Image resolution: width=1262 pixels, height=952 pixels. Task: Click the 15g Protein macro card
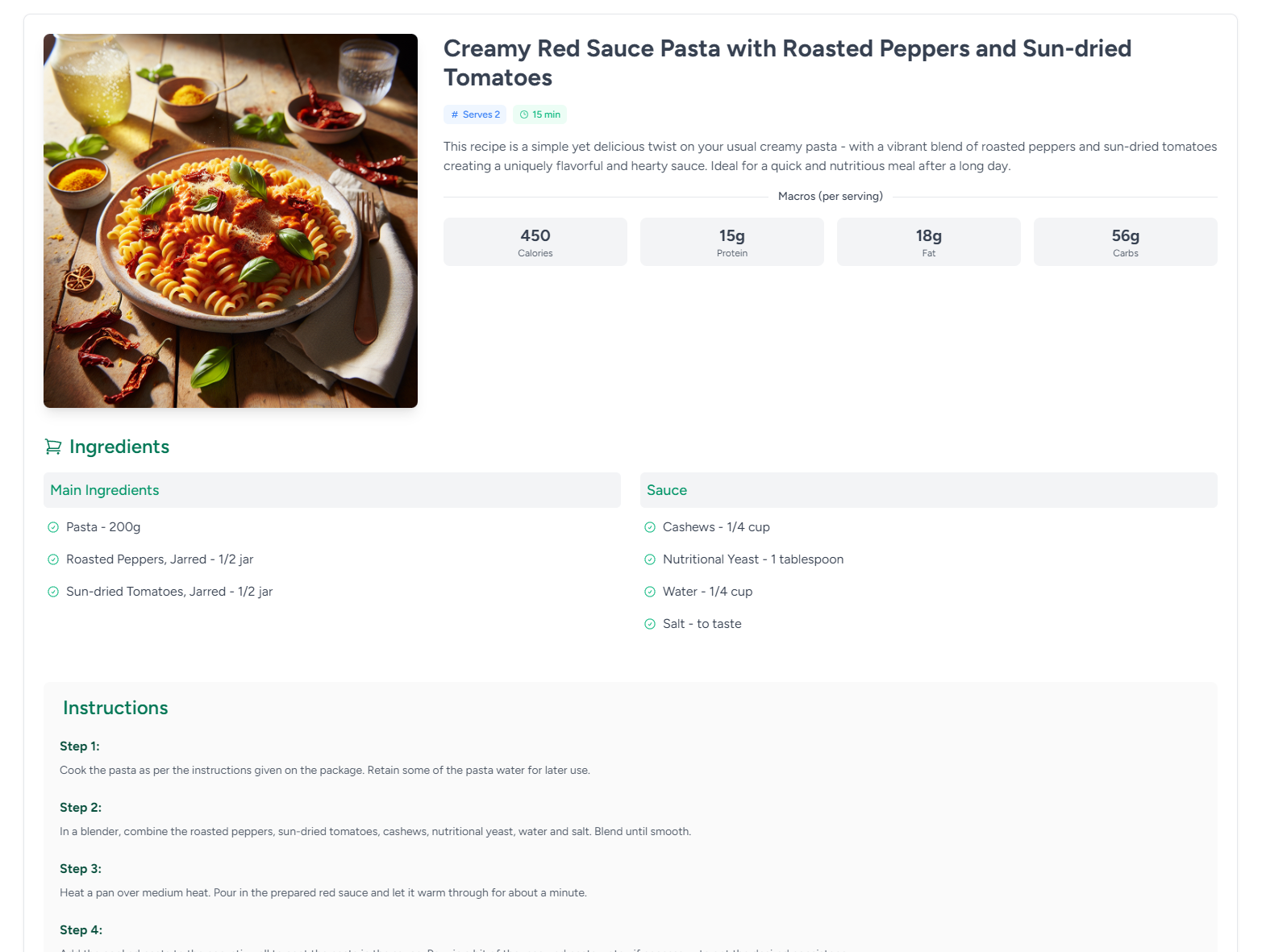click(732, 242)
